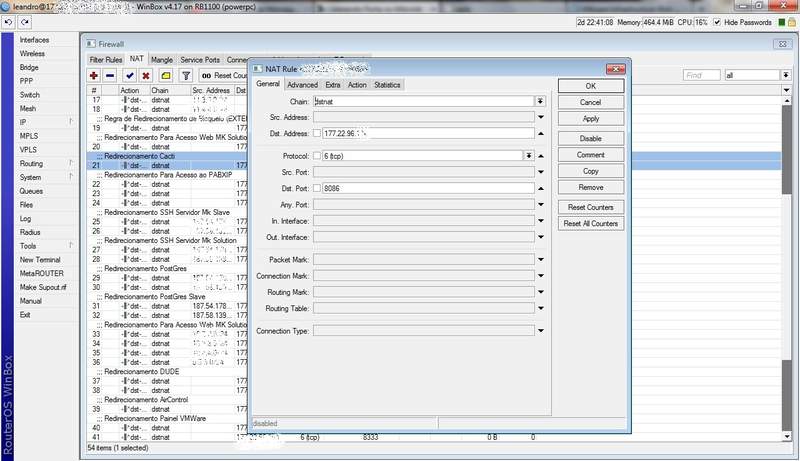The width and height of the screenshot is (800, 461).
Task: Click the WinBox redo arrow icon
Action: (24, 21)
